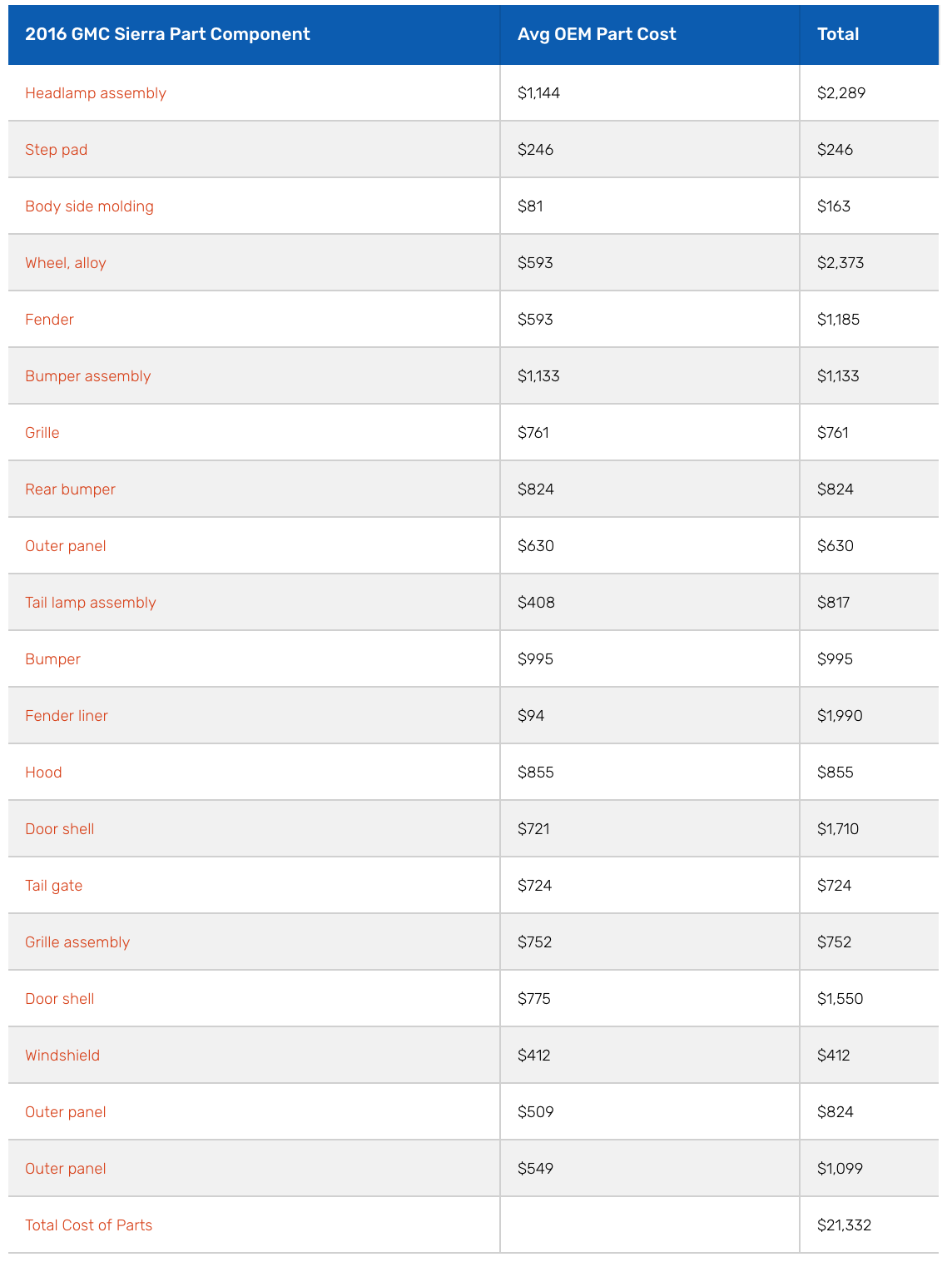Select the Wheel, alloy link

(x=66, y=263)
